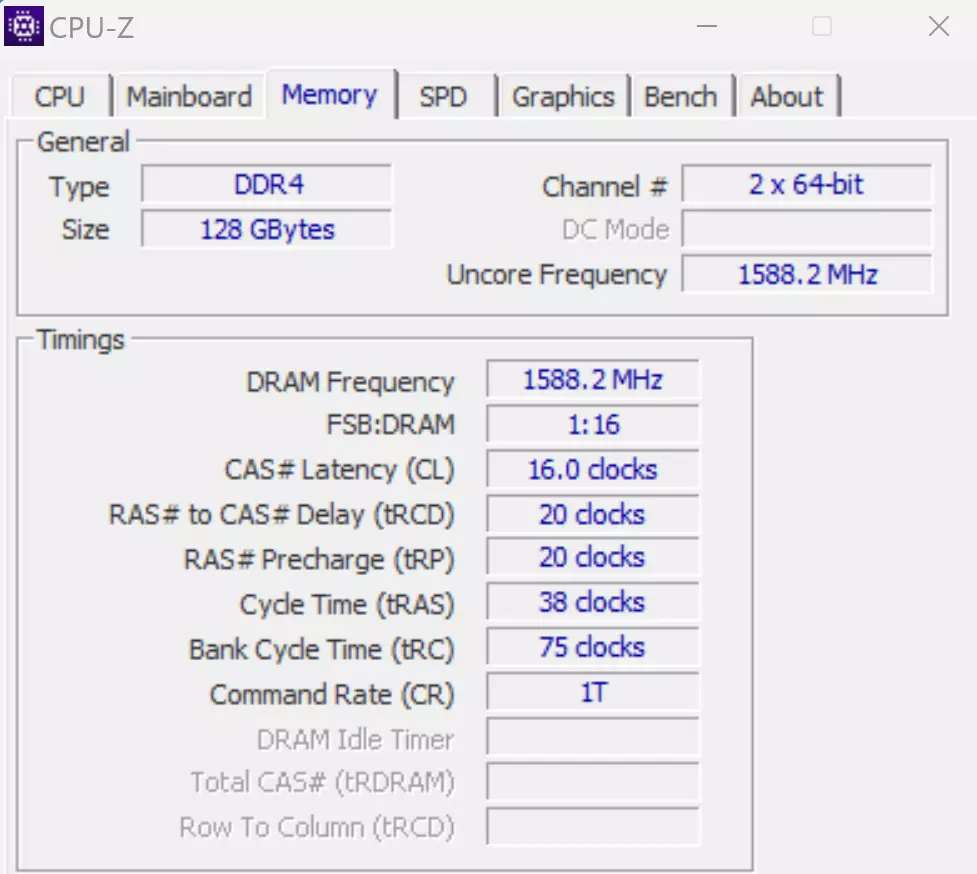Viewport: 977px width, 874px height.
Task: Click the RAS# to CAS# Delay label
Action: pyautogui.click(x=282, y=515)
